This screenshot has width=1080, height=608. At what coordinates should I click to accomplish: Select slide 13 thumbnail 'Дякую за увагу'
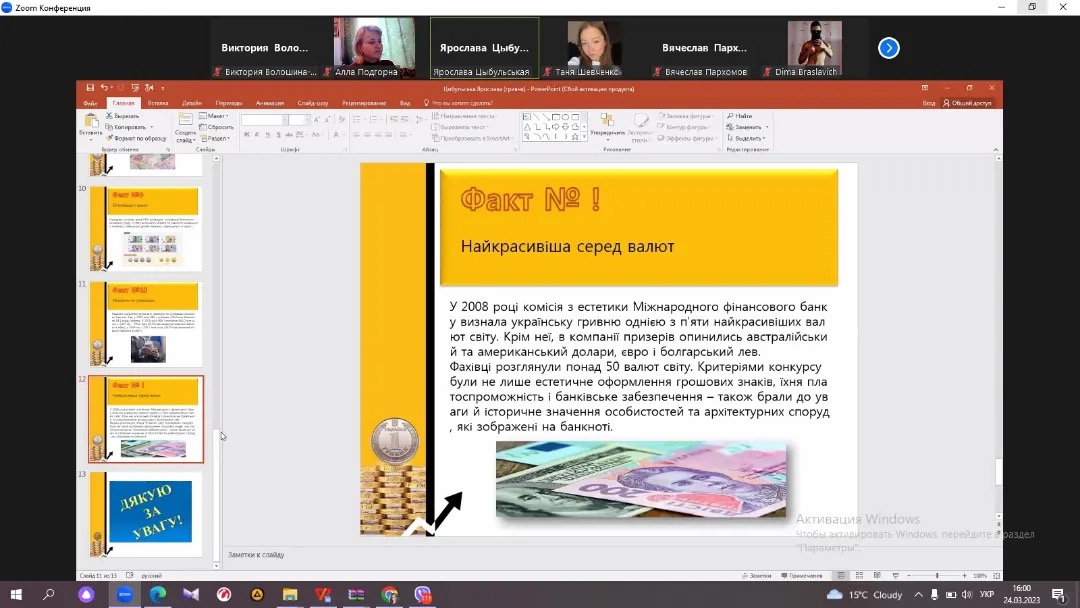click(x=149, y=513)
